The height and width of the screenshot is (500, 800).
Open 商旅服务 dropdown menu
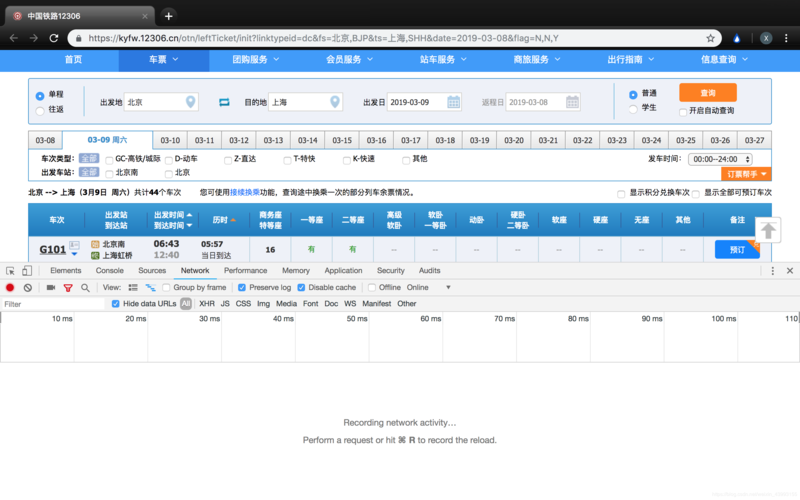537,60
